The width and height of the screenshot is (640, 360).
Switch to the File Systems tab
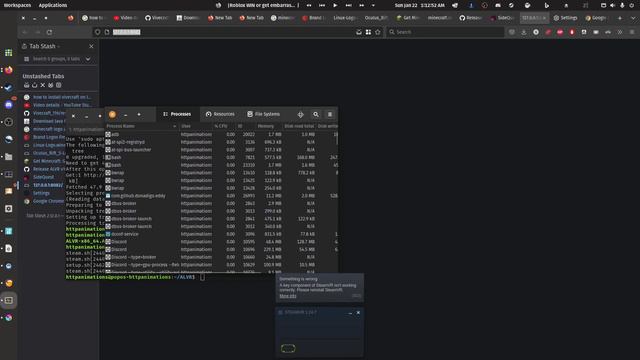tap(264, 114)
